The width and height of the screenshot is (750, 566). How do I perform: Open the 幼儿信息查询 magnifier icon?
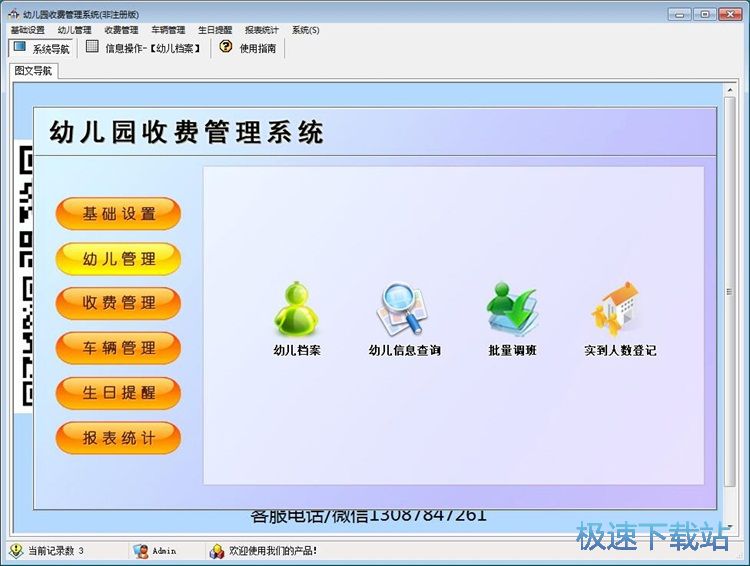(402, 309)
